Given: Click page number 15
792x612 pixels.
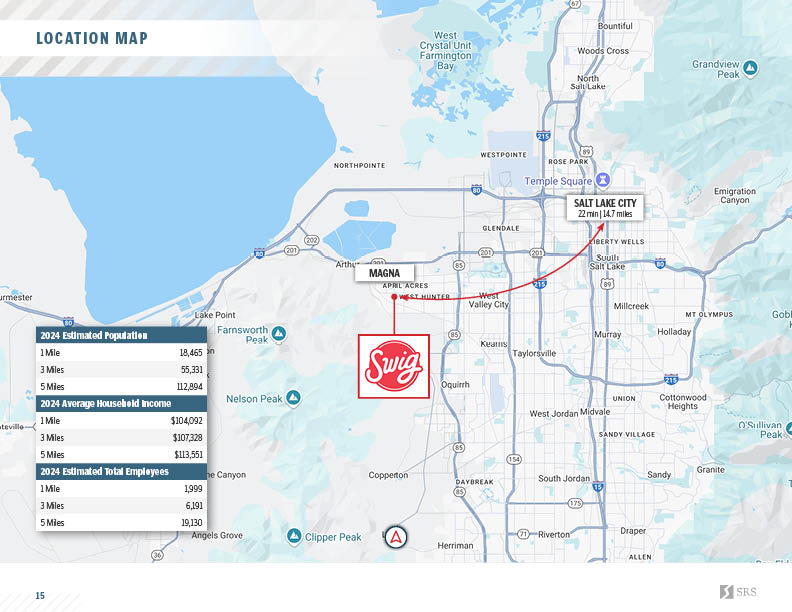Looking at the screenshot, I should point(40,596).
